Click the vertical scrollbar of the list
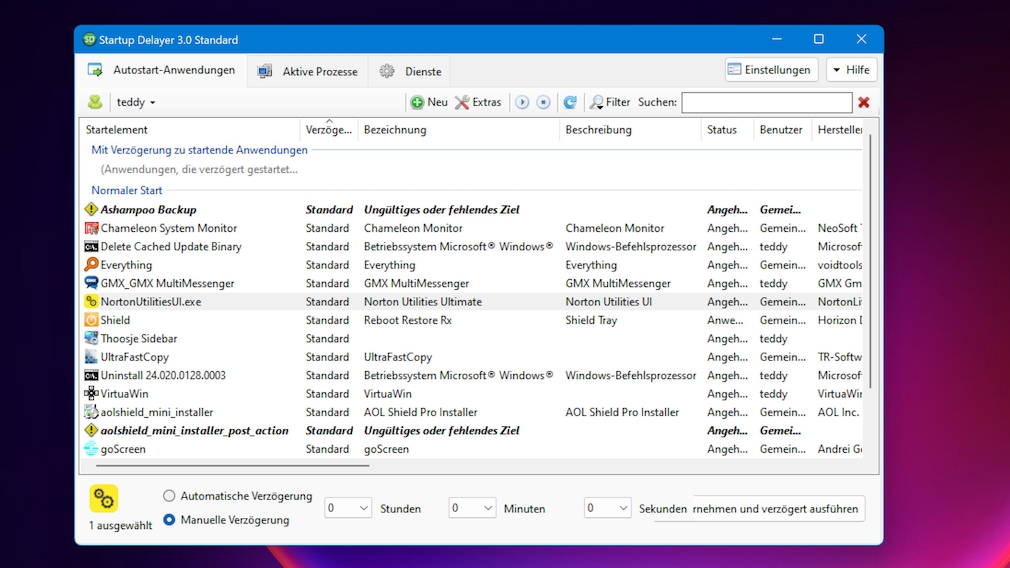The image size is (1010, 568). point(870,261)
